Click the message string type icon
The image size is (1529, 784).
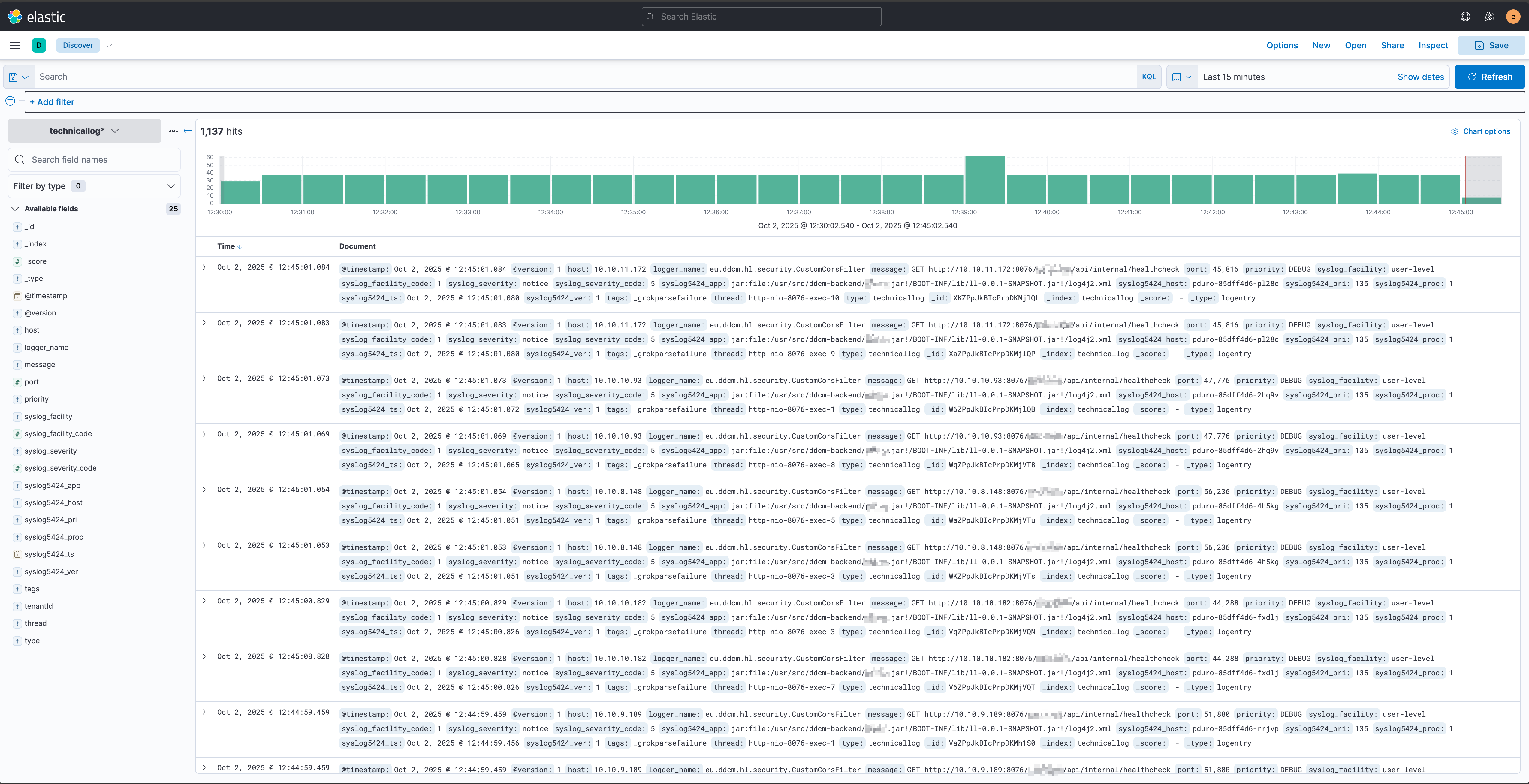18,365
